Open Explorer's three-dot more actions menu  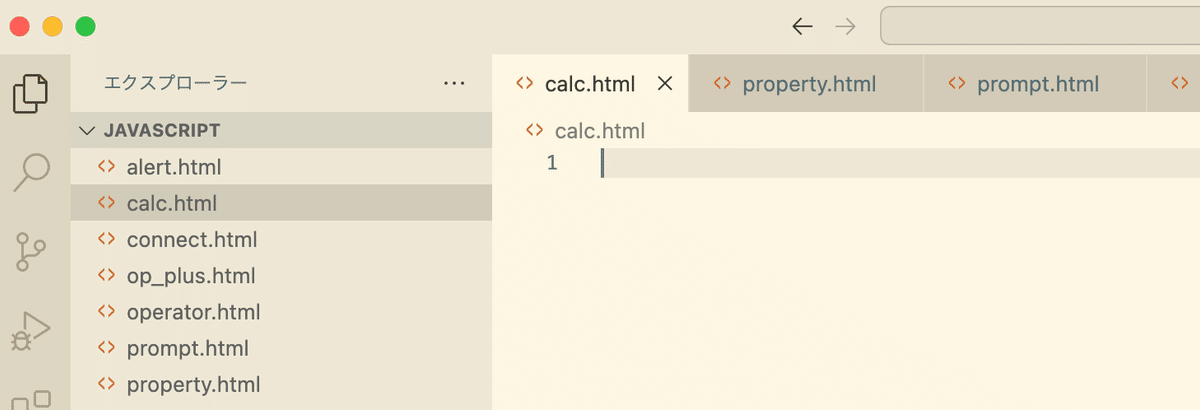click(x=454, y=84)
